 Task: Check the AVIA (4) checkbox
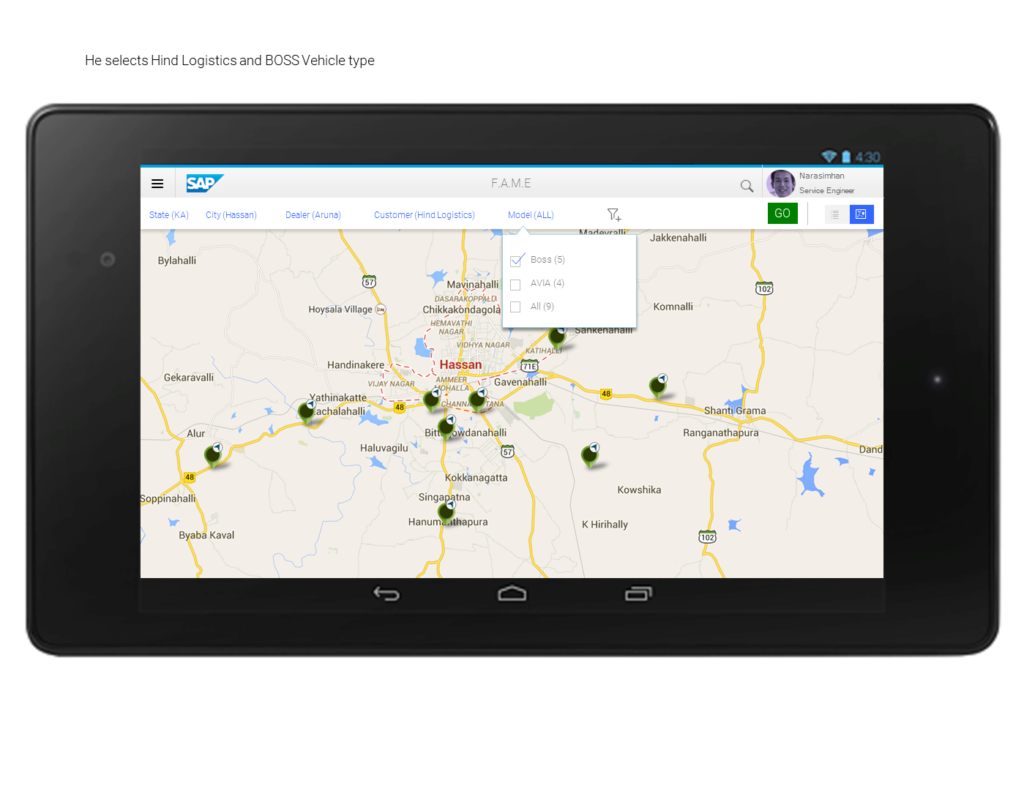(516, 284)
